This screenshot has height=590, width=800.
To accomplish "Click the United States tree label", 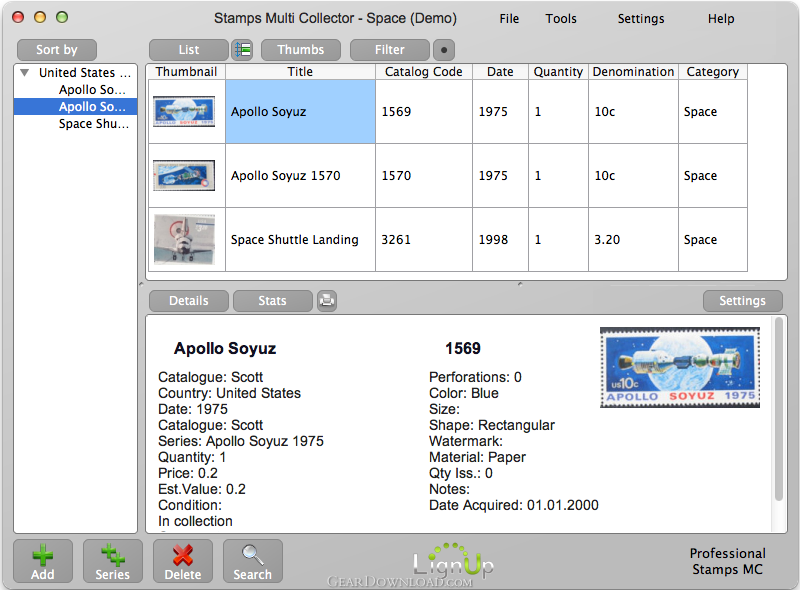I will coord(85,72).
